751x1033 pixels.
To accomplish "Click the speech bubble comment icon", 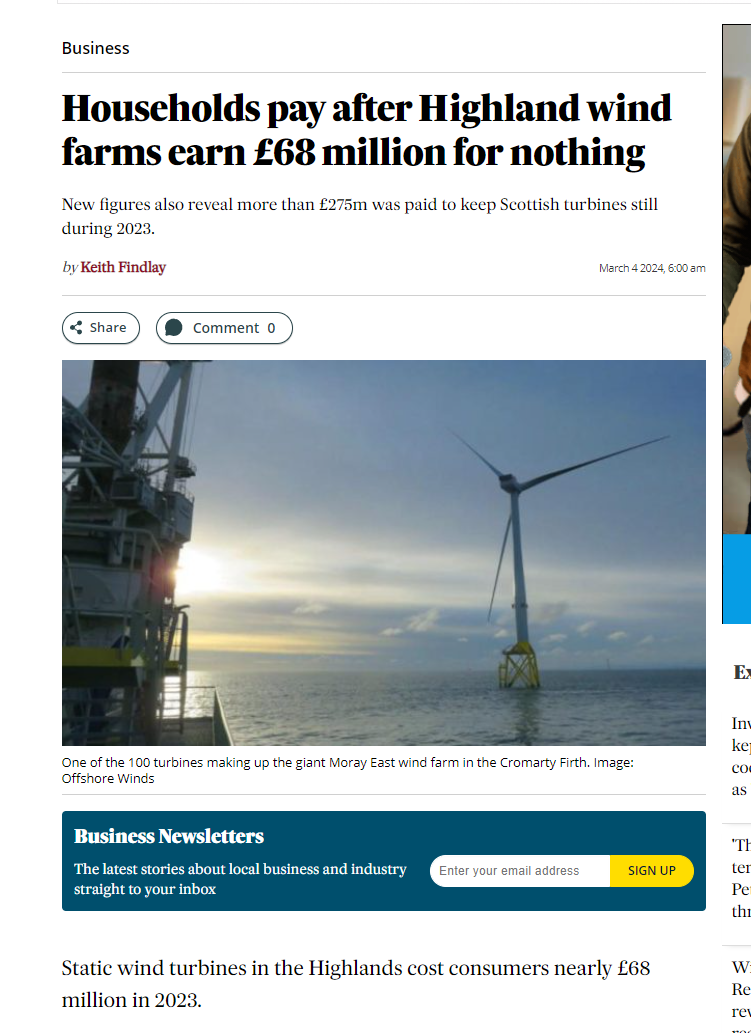I will 173,327.
